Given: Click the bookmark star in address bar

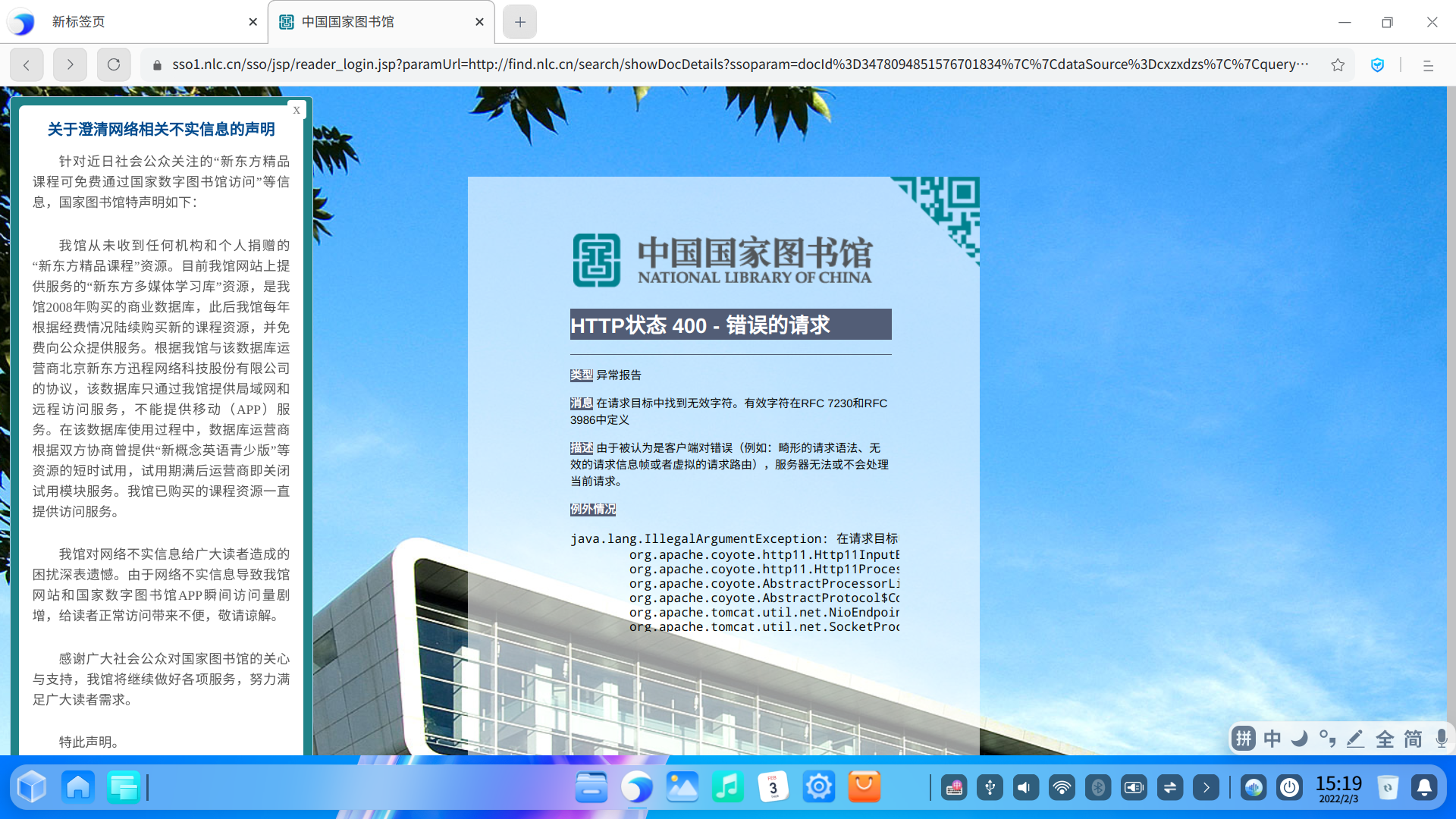Looking at the screenshot, I should pos(1338,65).
